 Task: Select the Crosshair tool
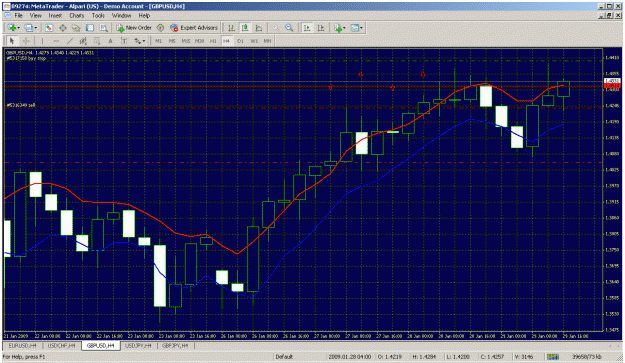(26, 41)
